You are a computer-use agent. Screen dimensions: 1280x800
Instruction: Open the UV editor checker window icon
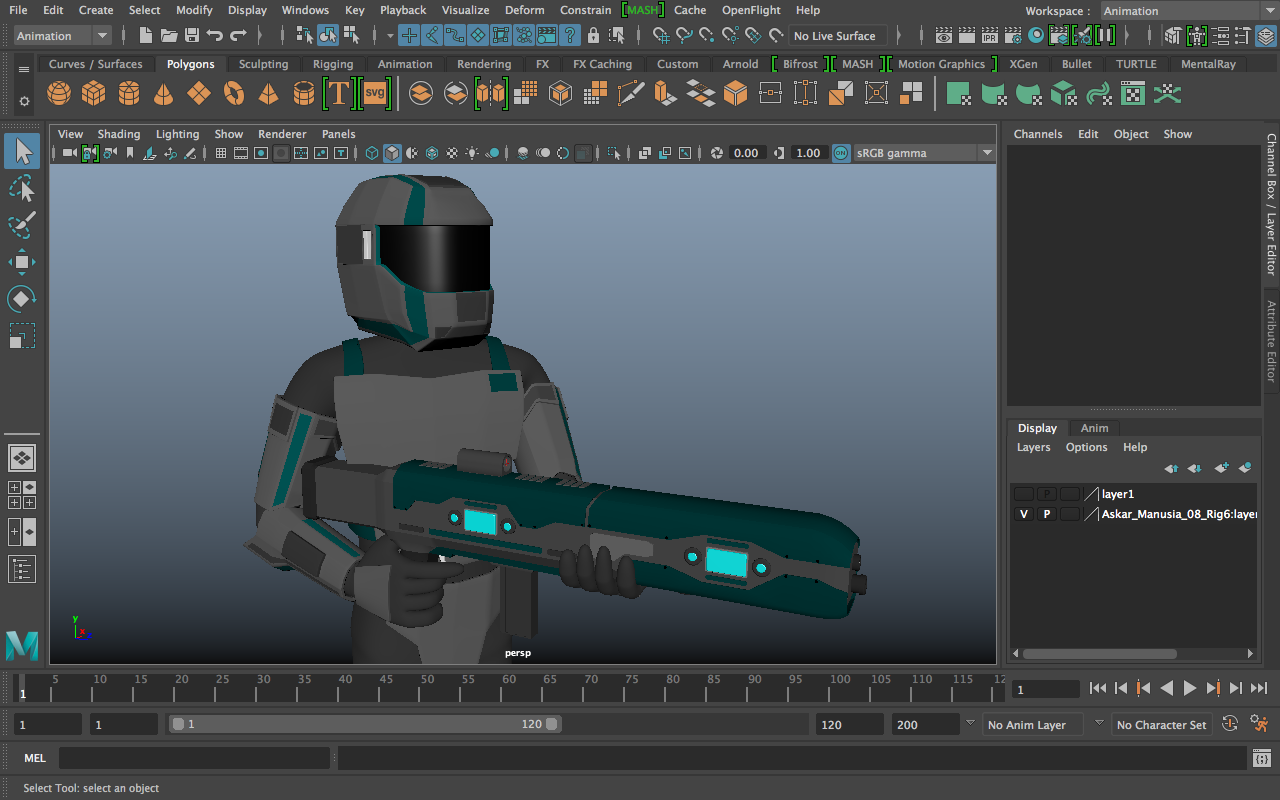point(1133,94)
